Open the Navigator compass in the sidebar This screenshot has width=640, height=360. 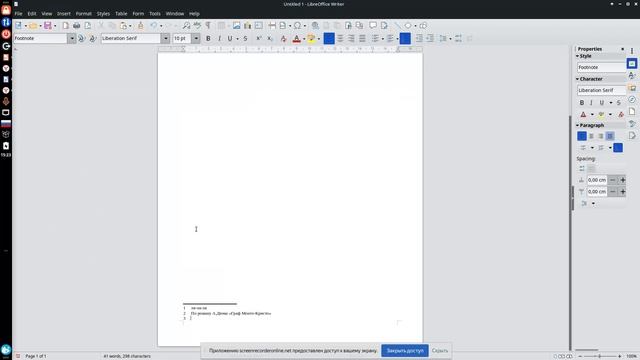[632, 100]
